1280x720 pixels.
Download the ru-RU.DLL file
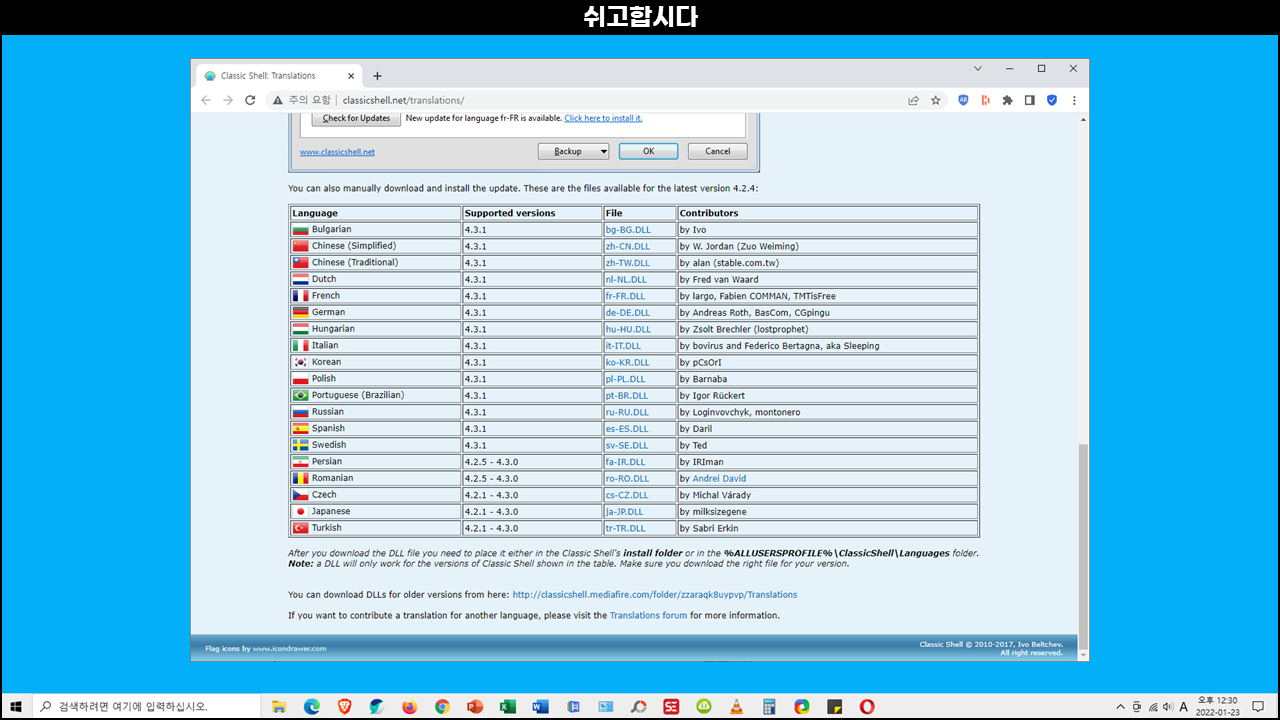coord(627,412)
